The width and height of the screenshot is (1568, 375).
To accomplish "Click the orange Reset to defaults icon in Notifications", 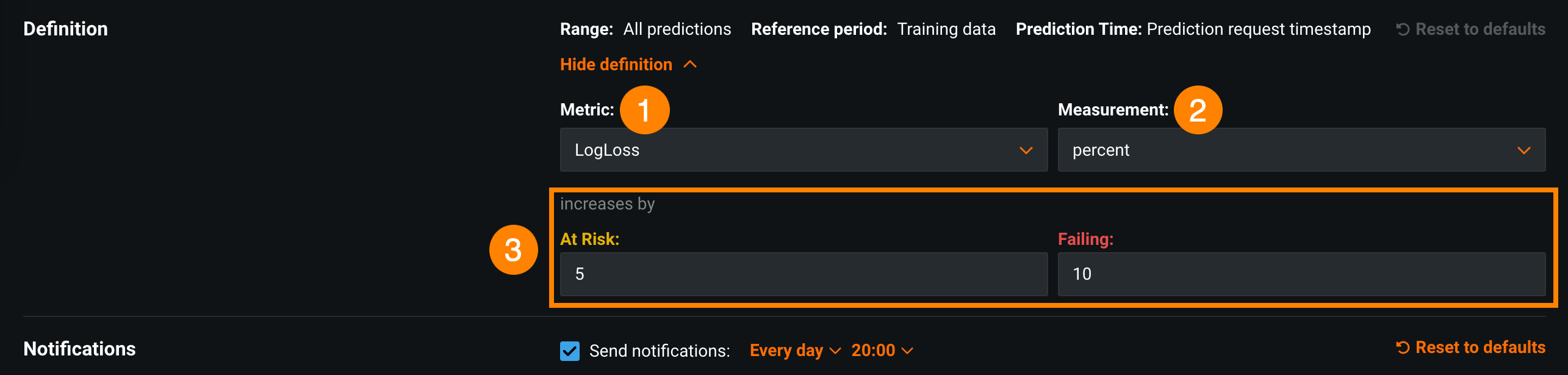I will click(x=1403, y=348).
